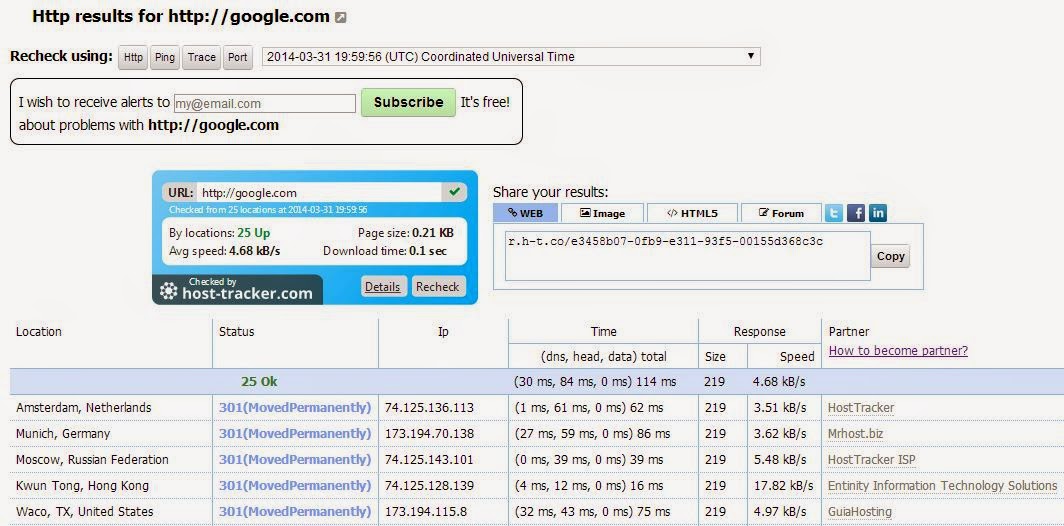The width and height of the screenshot is (1064, 526).
Task: Select the '25 Up' locations value
Action: tap(254, 233)
